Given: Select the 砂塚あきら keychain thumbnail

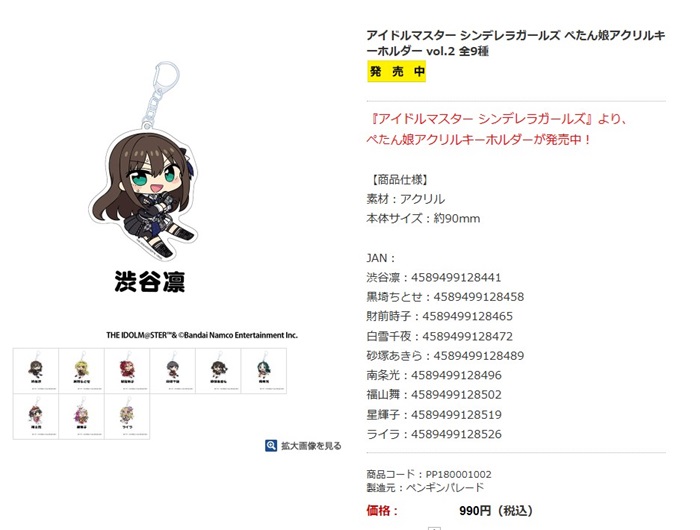Looking at the screenshot, I should 218,371.
